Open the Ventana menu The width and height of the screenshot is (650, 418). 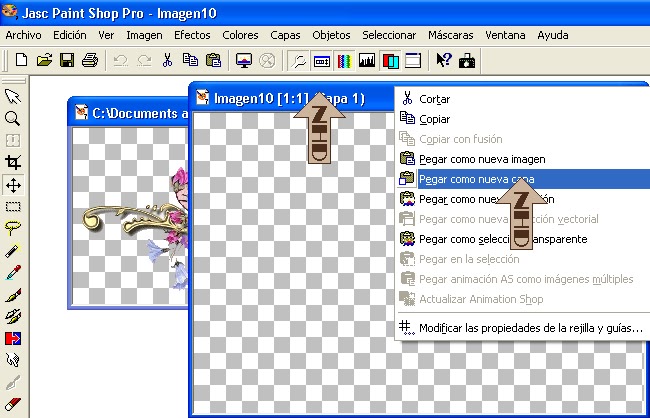point(505,35)
